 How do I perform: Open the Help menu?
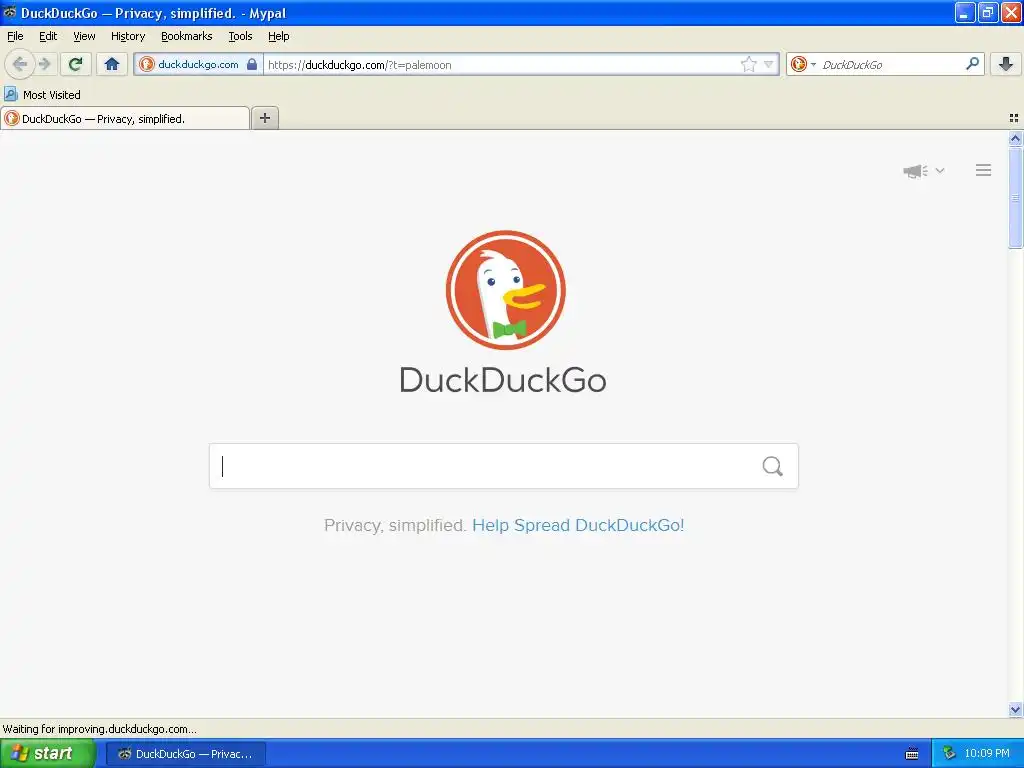coord(278,36)
